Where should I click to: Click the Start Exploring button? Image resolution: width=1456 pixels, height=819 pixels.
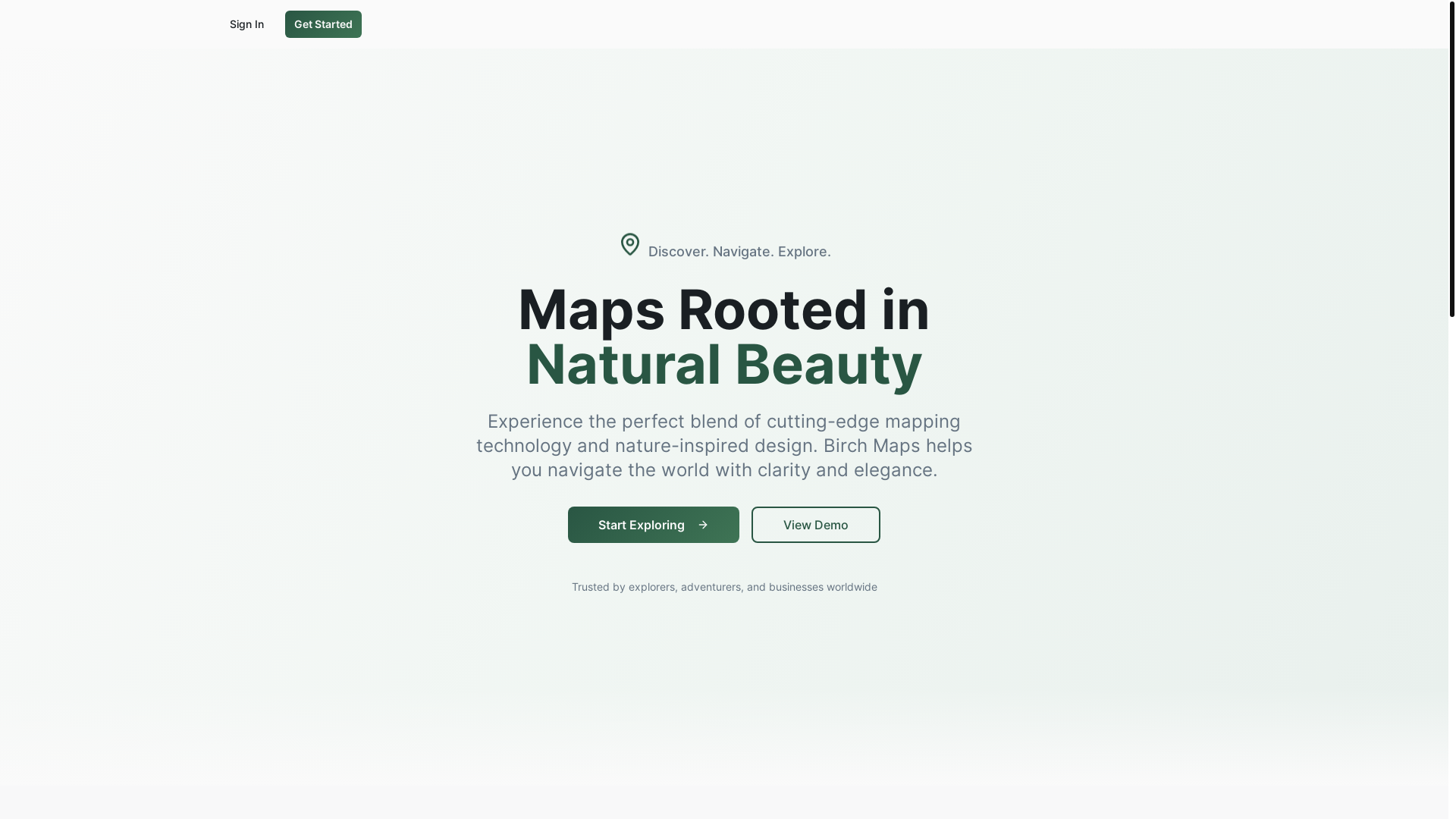(x=654, y=525)
